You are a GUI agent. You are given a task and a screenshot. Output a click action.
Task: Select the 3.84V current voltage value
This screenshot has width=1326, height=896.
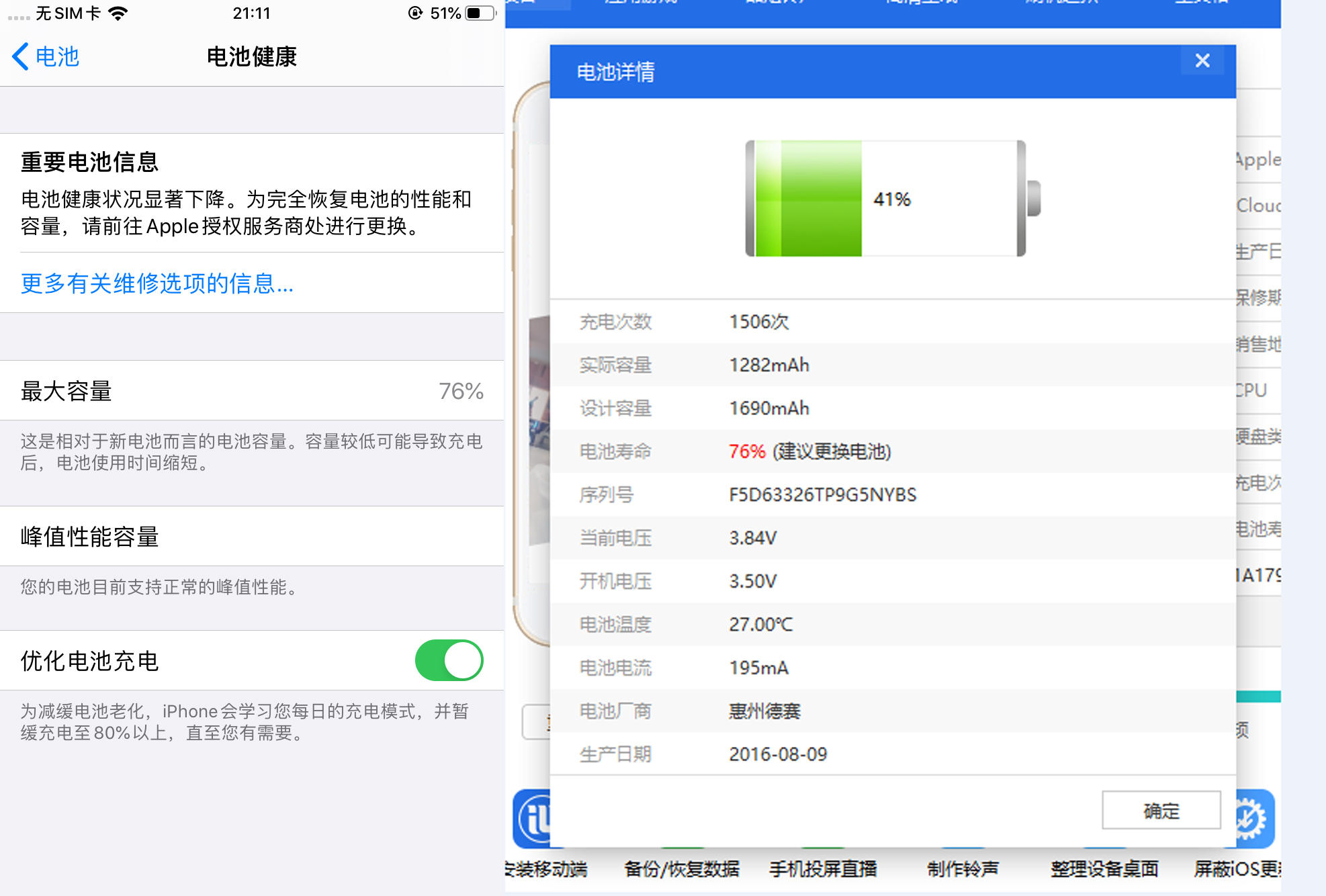click(x=753, y=538)
